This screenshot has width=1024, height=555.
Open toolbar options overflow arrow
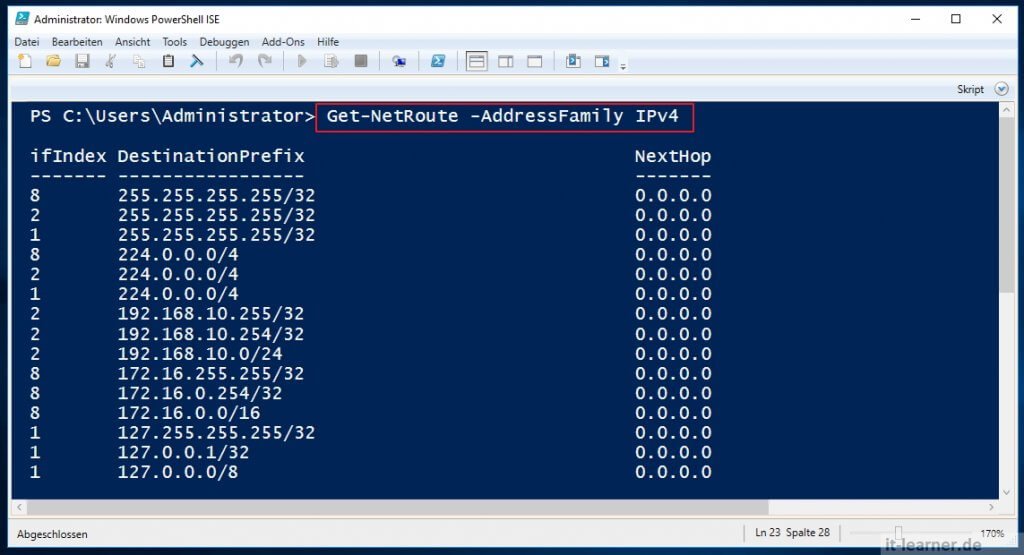click(623, 65)
